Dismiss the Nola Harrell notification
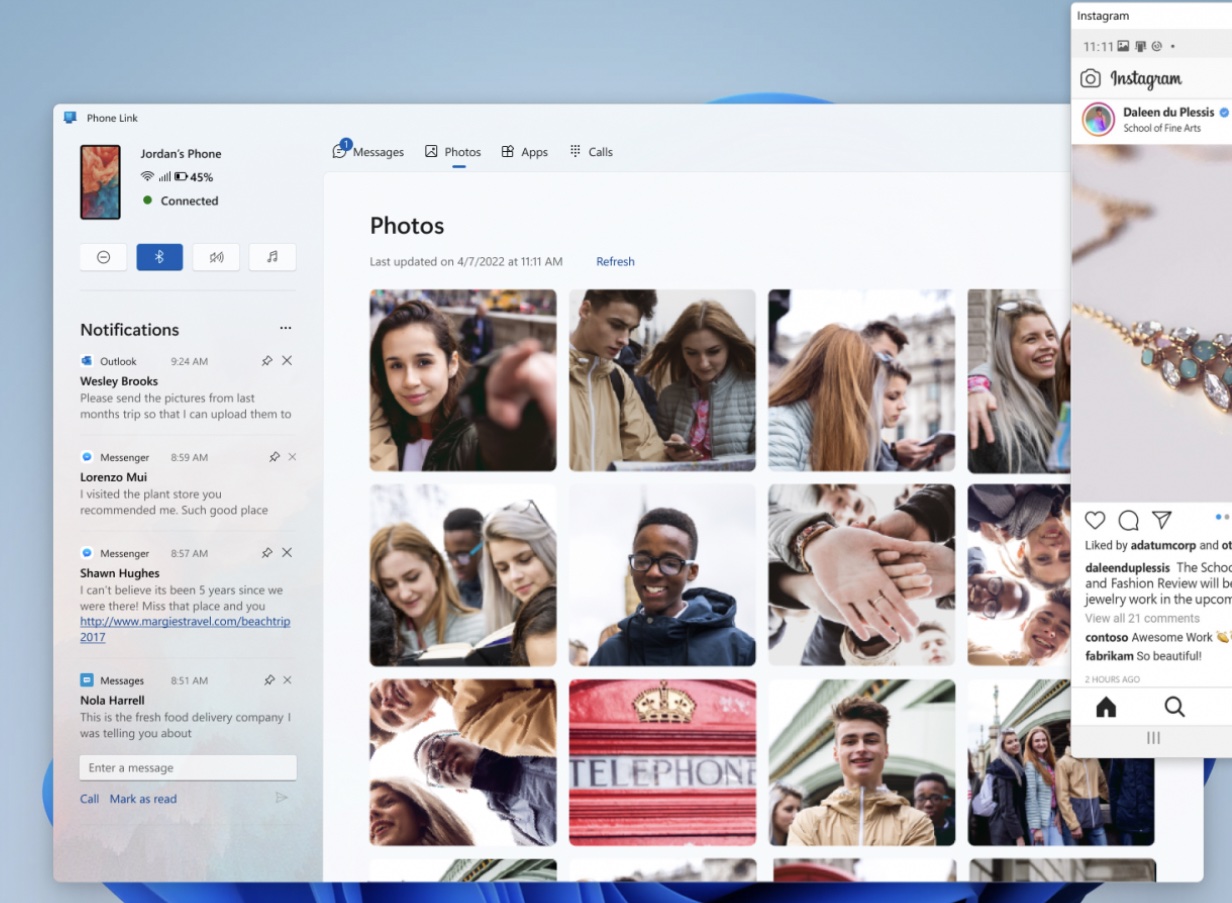 287,680
